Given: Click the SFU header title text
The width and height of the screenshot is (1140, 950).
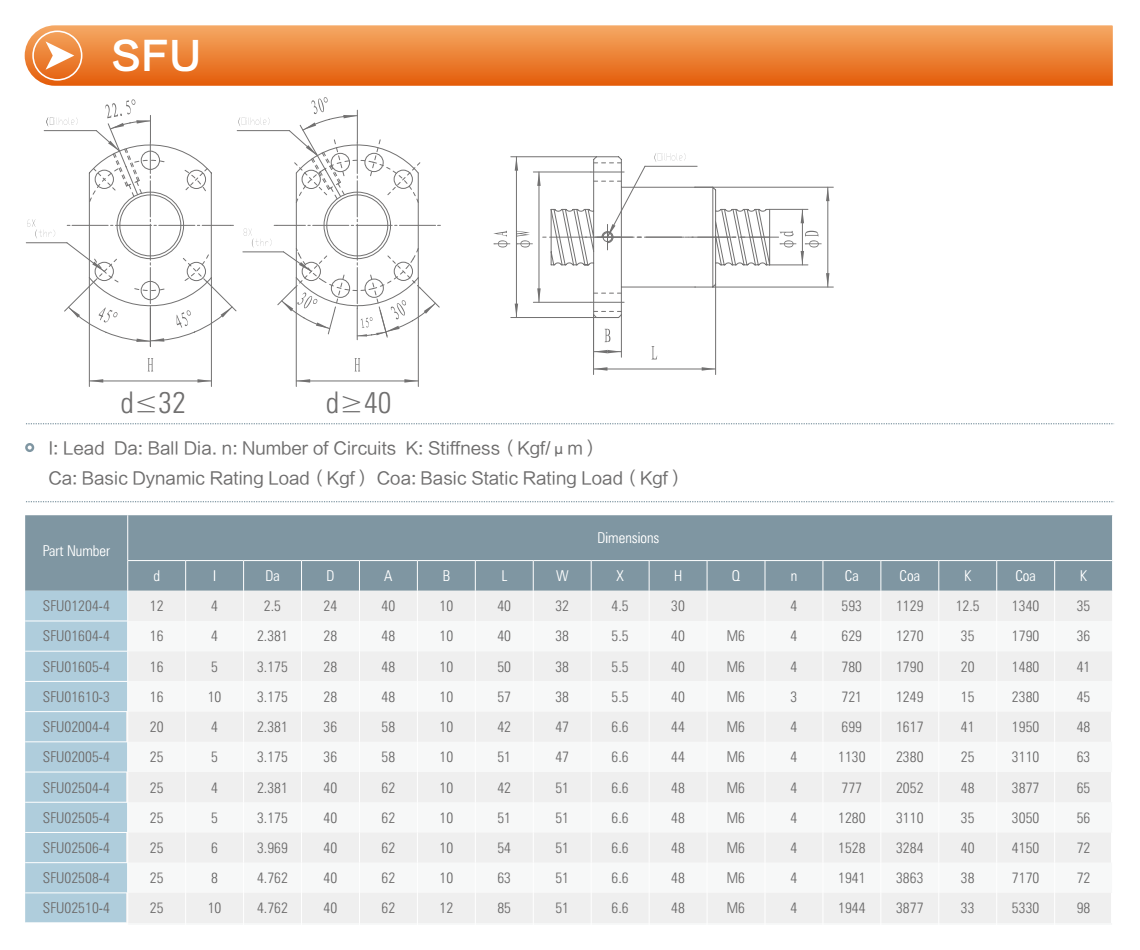Looking at the screenshot, I should tap(155, 56).
